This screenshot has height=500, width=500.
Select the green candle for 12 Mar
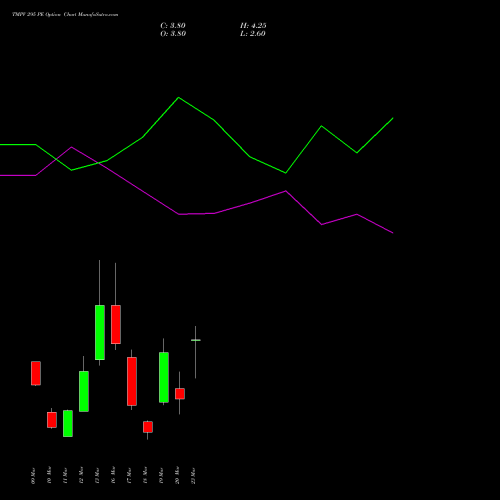(x=84, y=391)
